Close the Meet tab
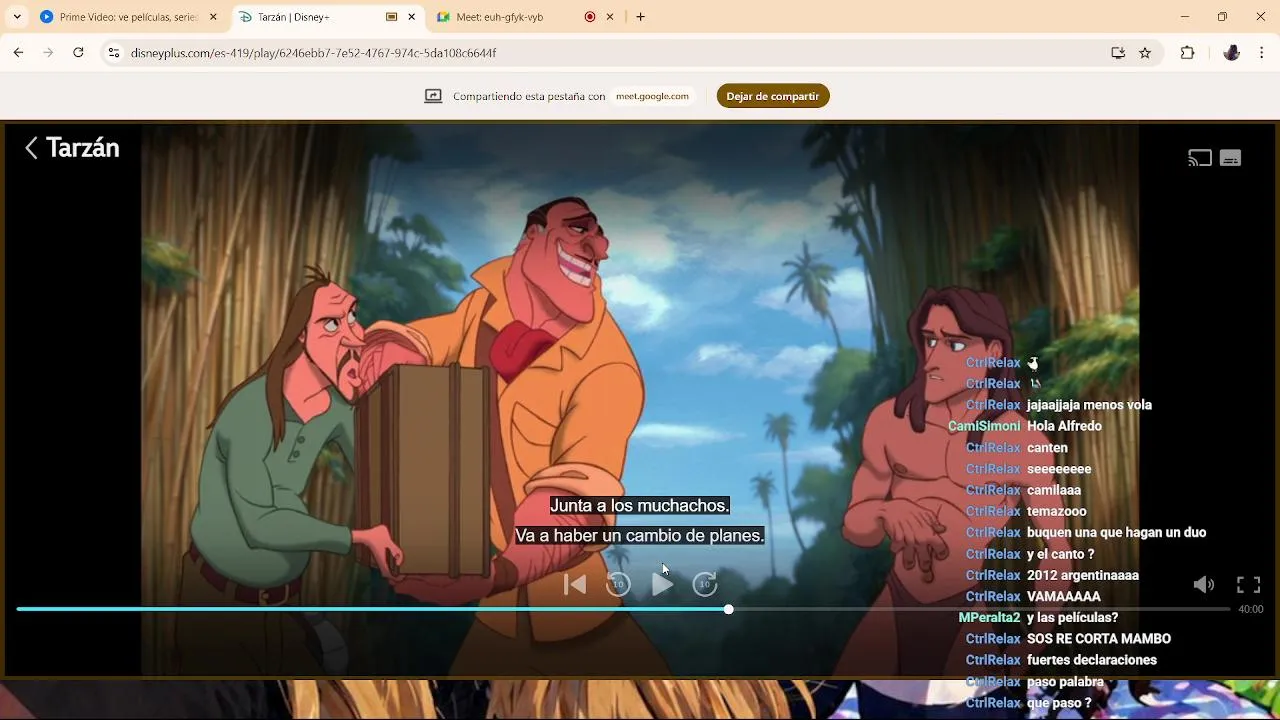 coord(610,17)
